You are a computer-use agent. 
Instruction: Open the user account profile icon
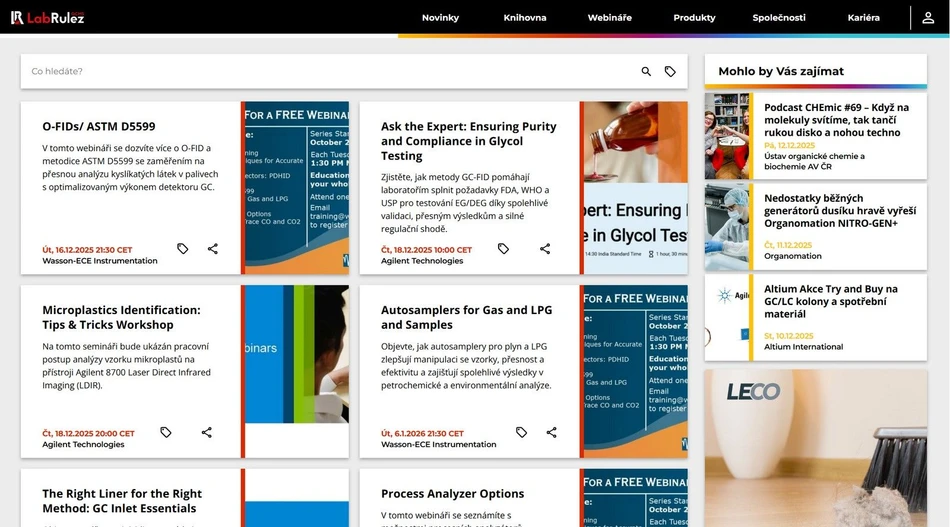(927, 18)
